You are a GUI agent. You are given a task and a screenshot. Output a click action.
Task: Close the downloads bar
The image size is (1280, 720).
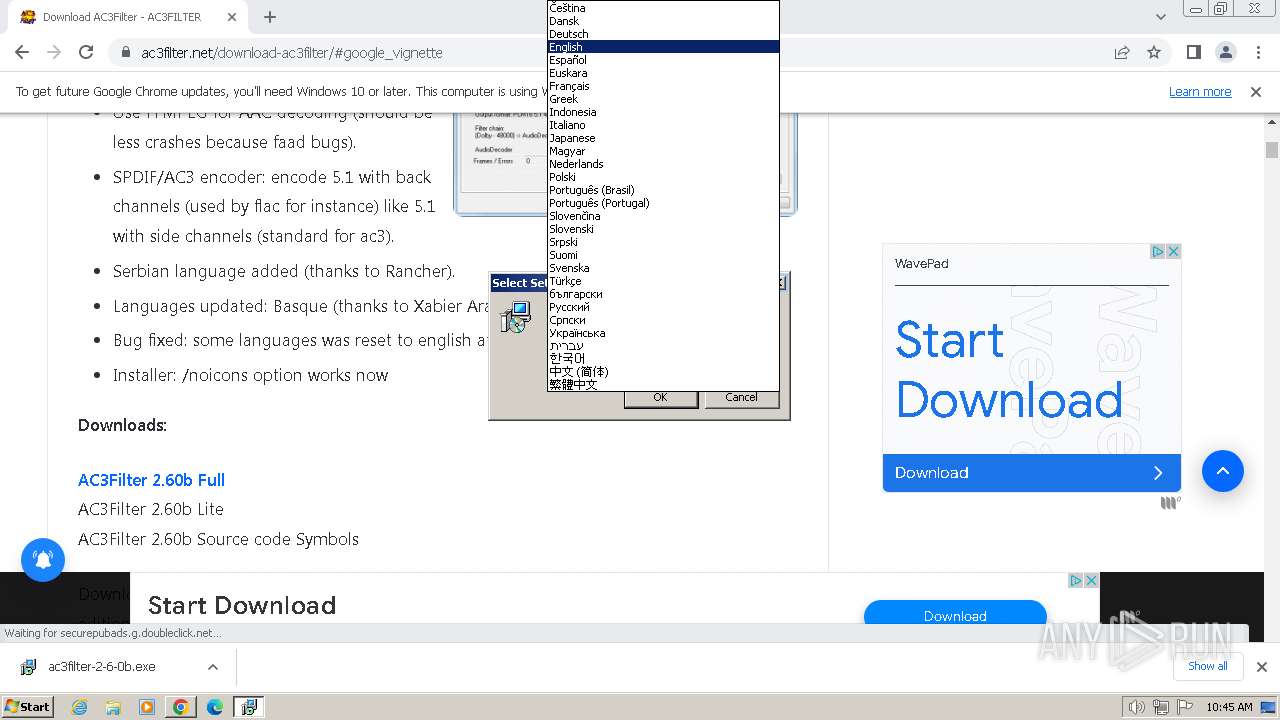pos(1261,667)
